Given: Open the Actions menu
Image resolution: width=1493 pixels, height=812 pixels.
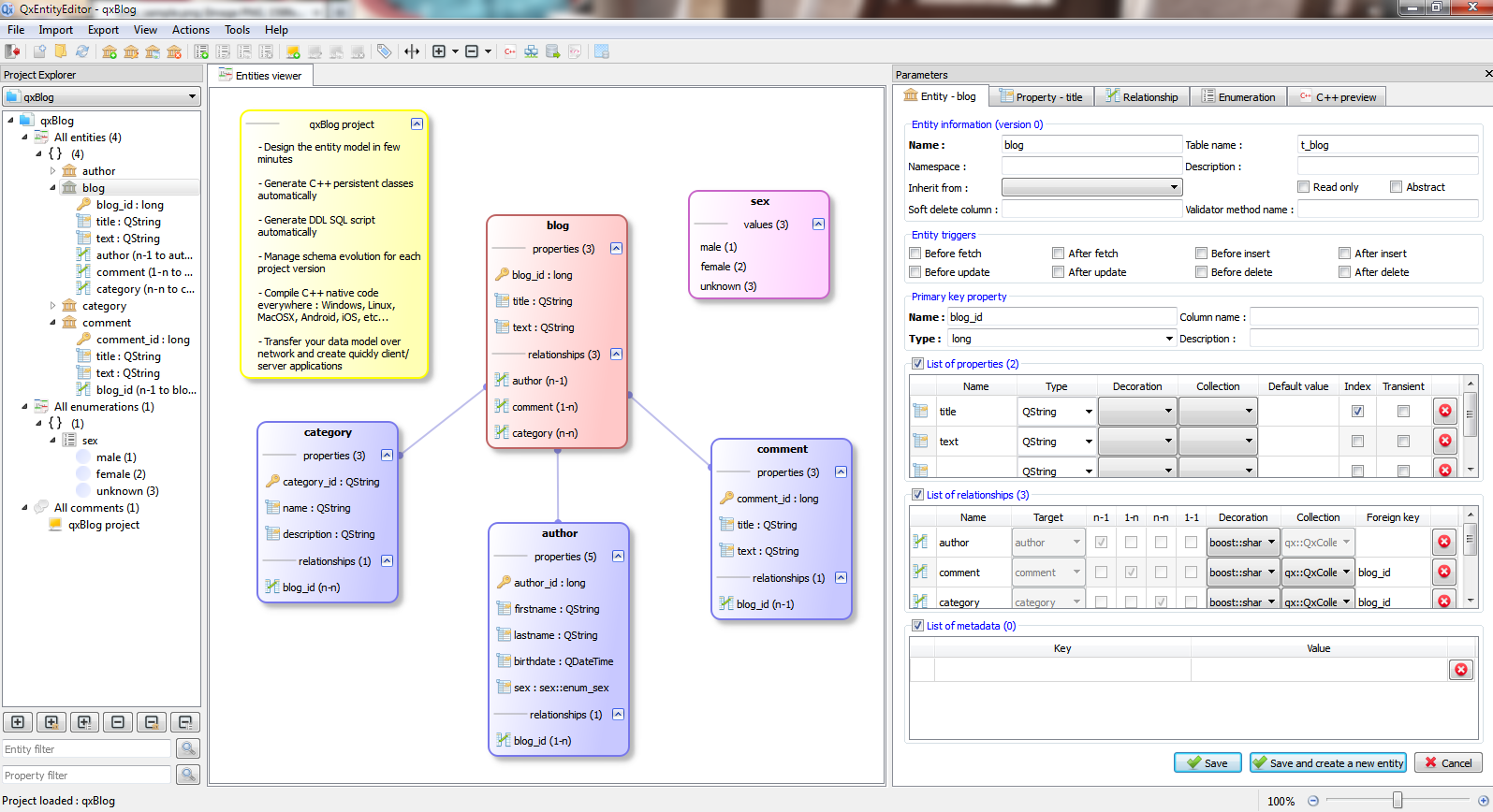Looking at the screenshot, I should 190,30.
